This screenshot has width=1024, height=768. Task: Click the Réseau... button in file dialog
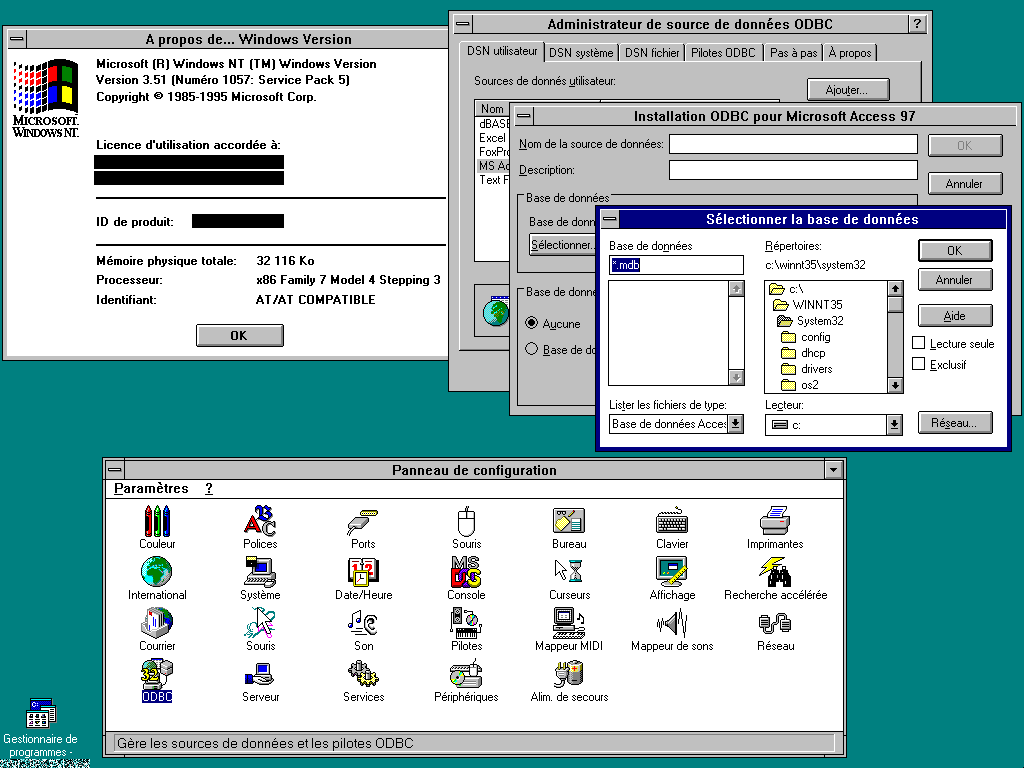[954, 423]
